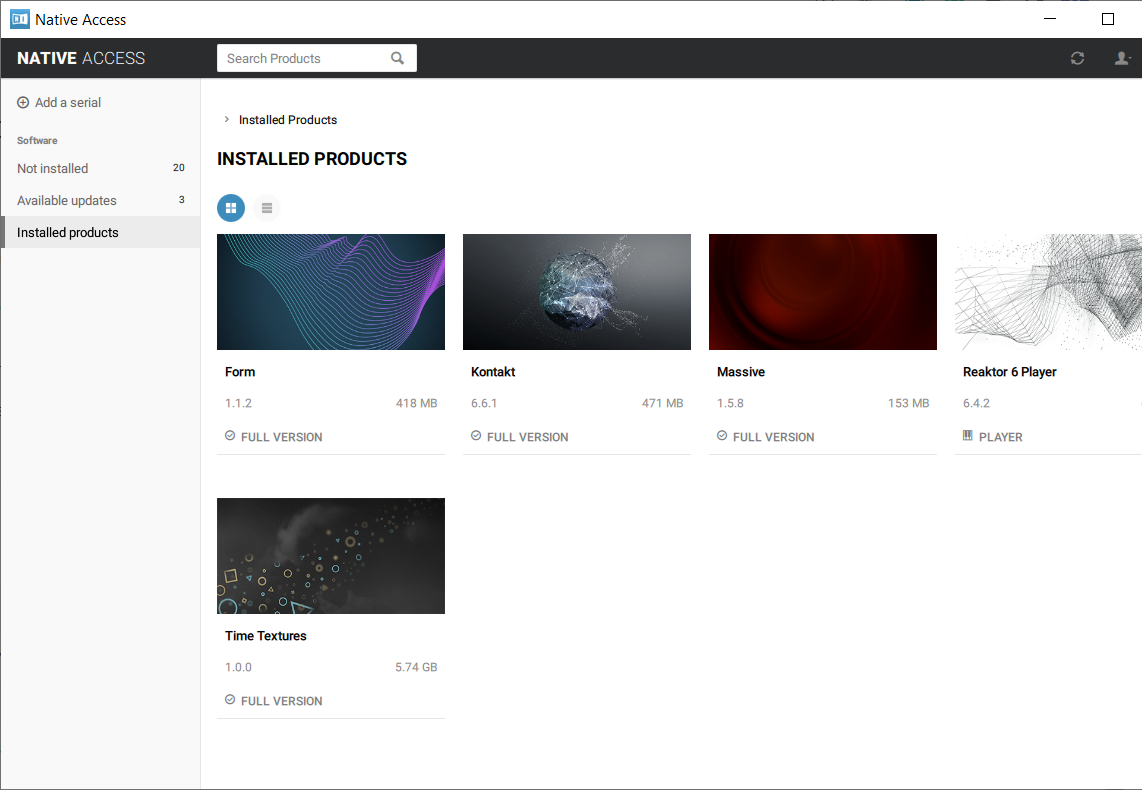The image size is (1142, 790).
Task: Click the 5.74 GB size label
Action: coord(416,668)
